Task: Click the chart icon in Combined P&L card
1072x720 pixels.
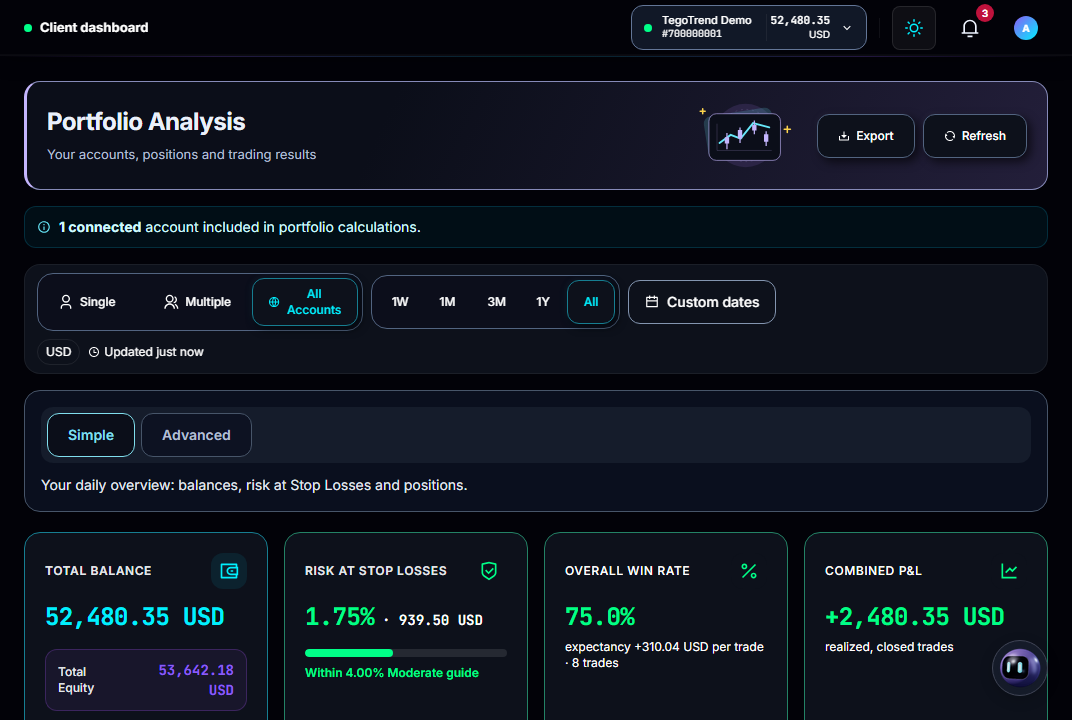Action: [x=1009, y=571]
